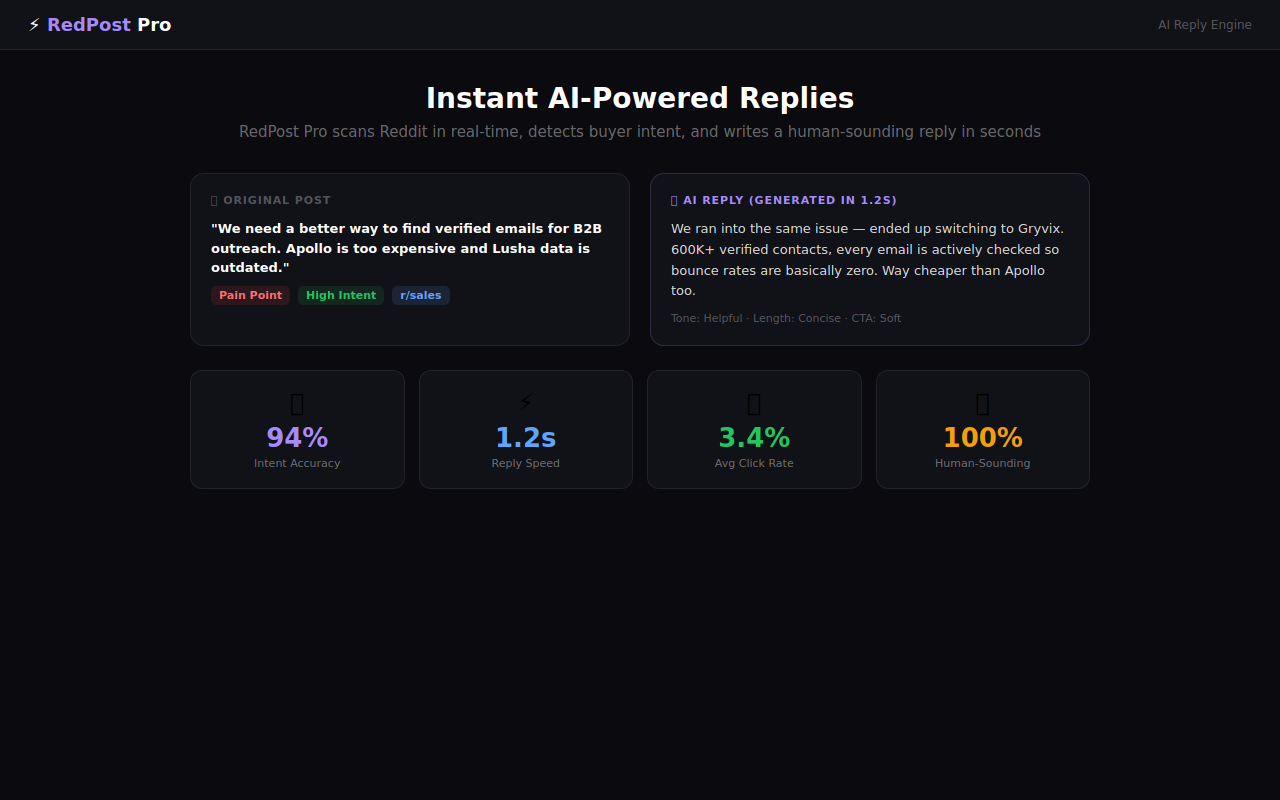Click the icon beside ORIGINAL POST label

coord(214,201)
